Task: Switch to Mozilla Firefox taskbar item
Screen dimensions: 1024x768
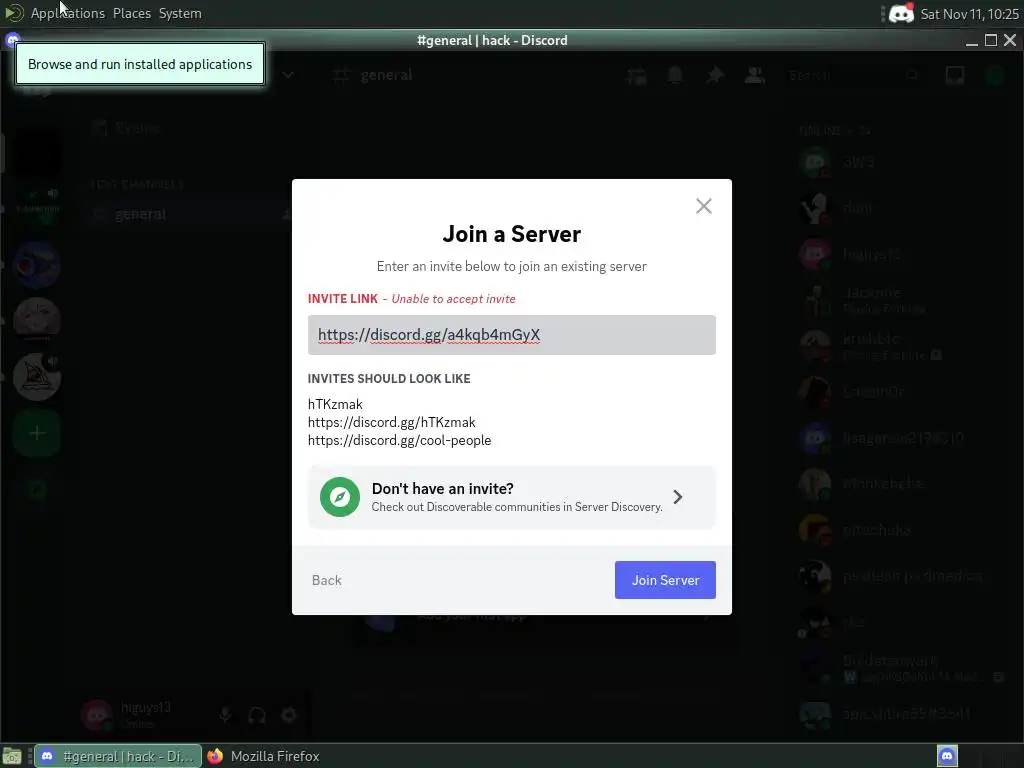Action: 264,756
